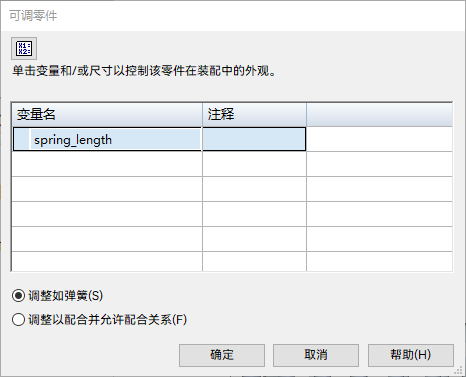The height and width of the screenshot is (377, 466).
Task: Open help via 帮助(H) button
Action: coord(411,355)
